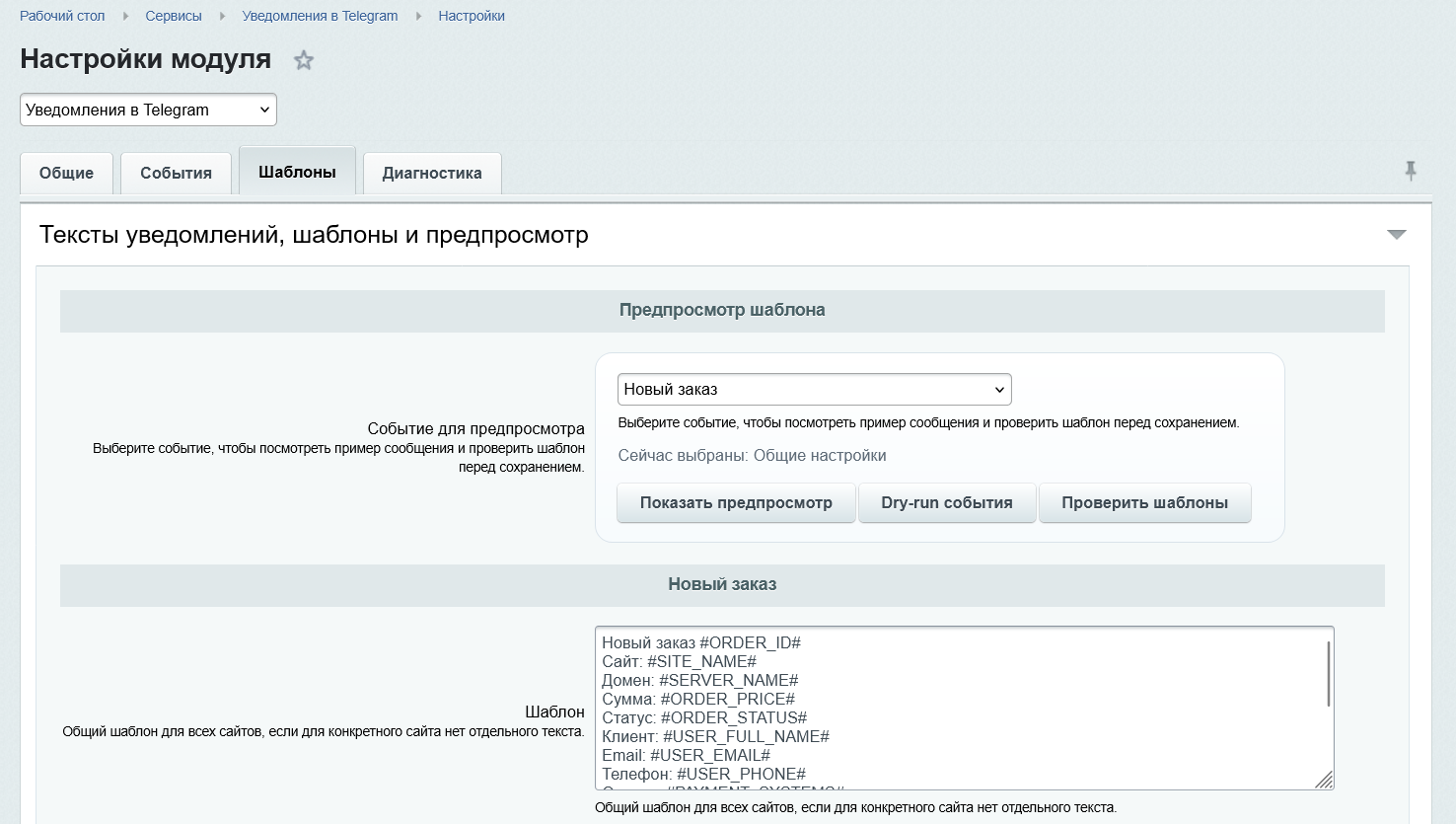Click template line 'Статус: #ORDER_STATUS#'
Viewport: 1456px width, 824px height.
click(x=704, y=717)
